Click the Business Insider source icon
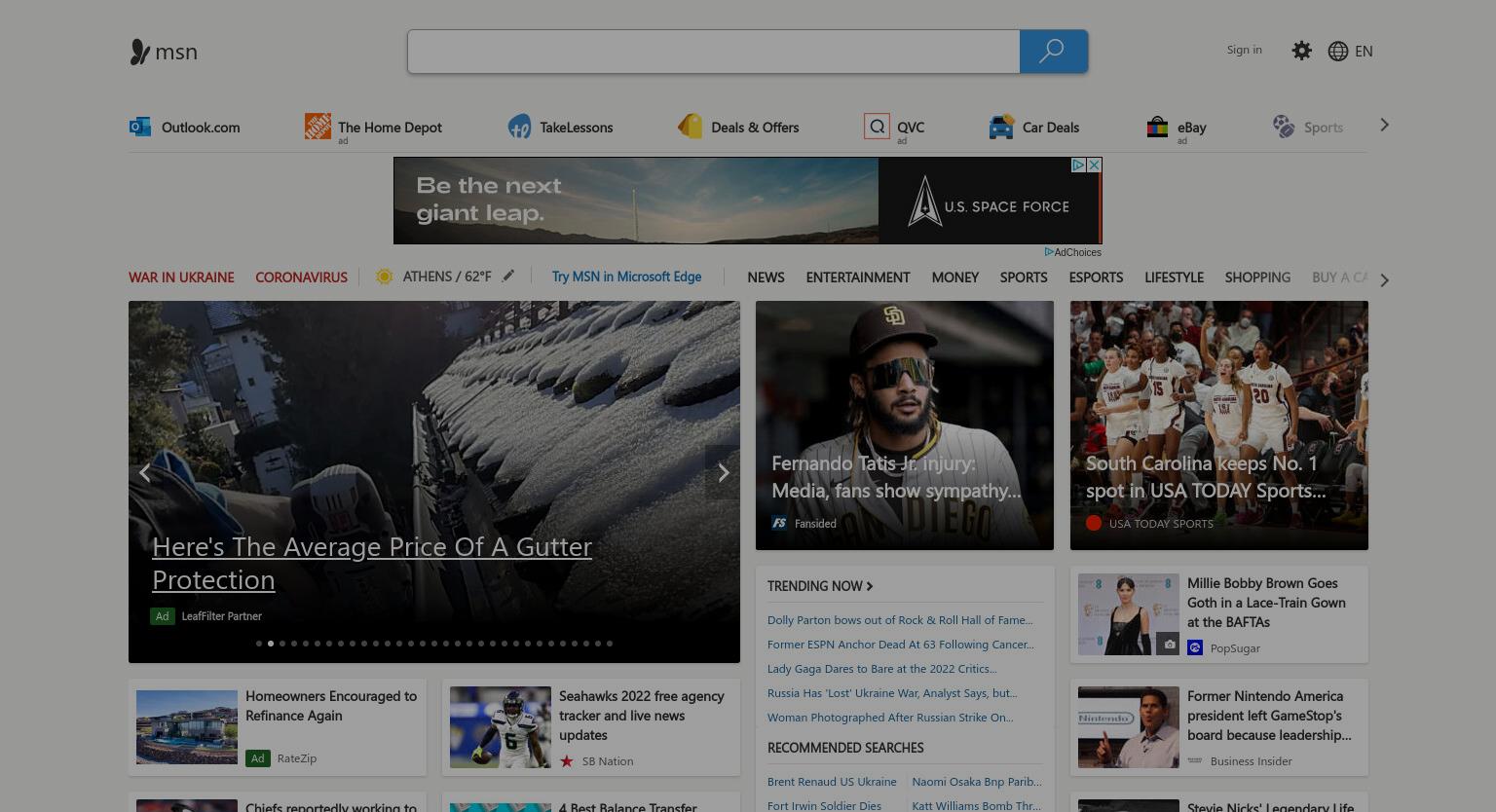Screen dimensions: 1496x812 (x=1195, y=760)
